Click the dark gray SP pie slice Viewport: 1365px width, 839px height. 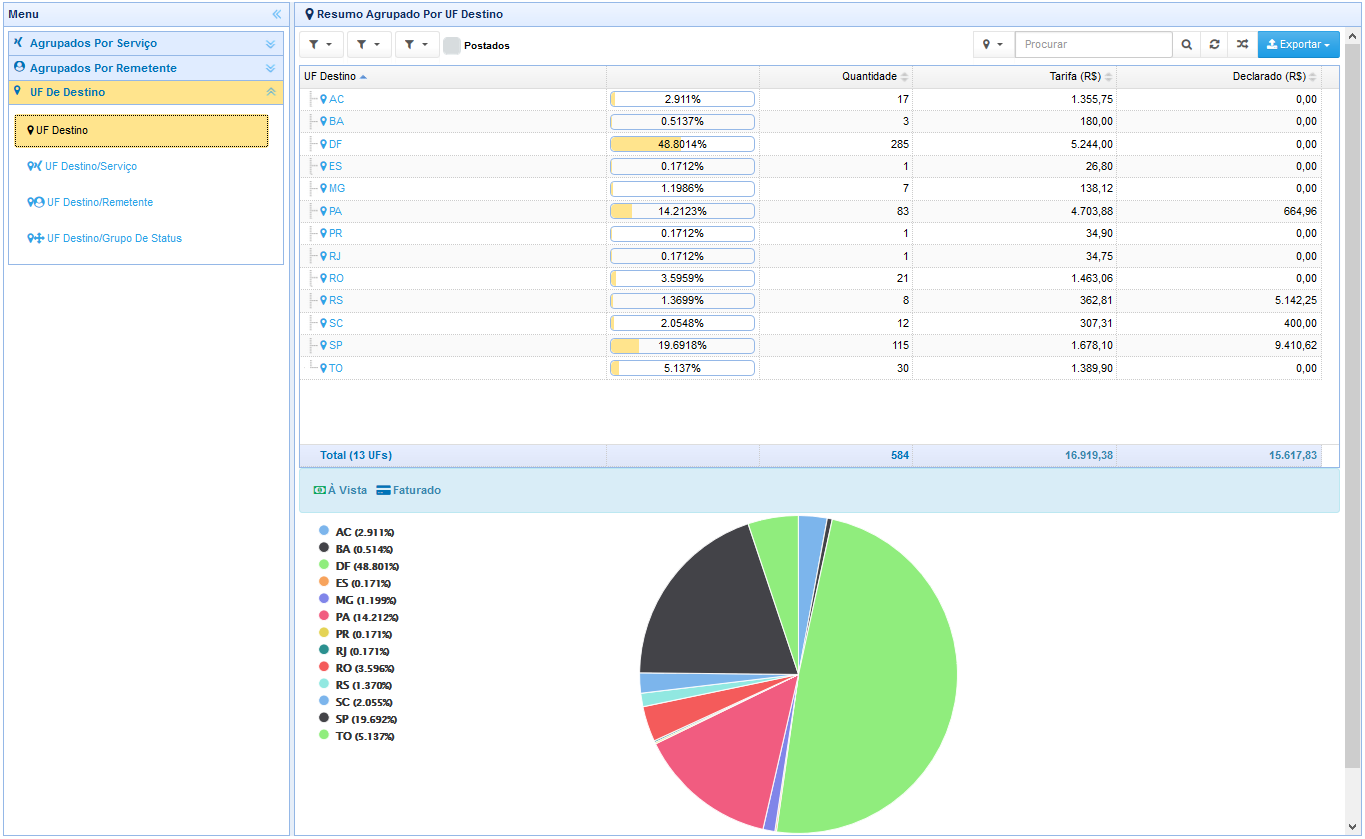(x=725, y=610)
